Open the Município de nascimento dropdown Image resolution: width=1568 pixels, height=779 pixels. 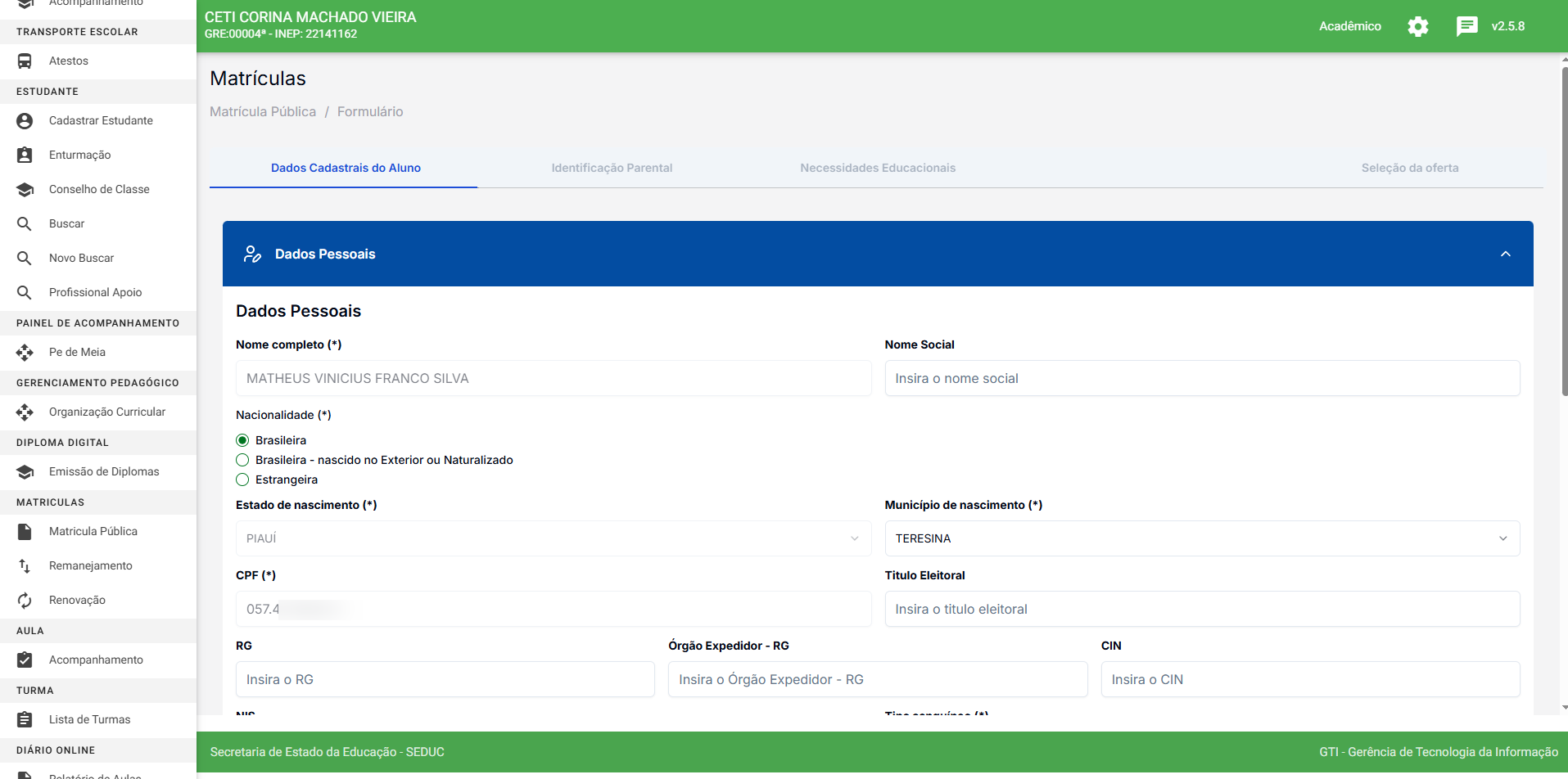1201,538
